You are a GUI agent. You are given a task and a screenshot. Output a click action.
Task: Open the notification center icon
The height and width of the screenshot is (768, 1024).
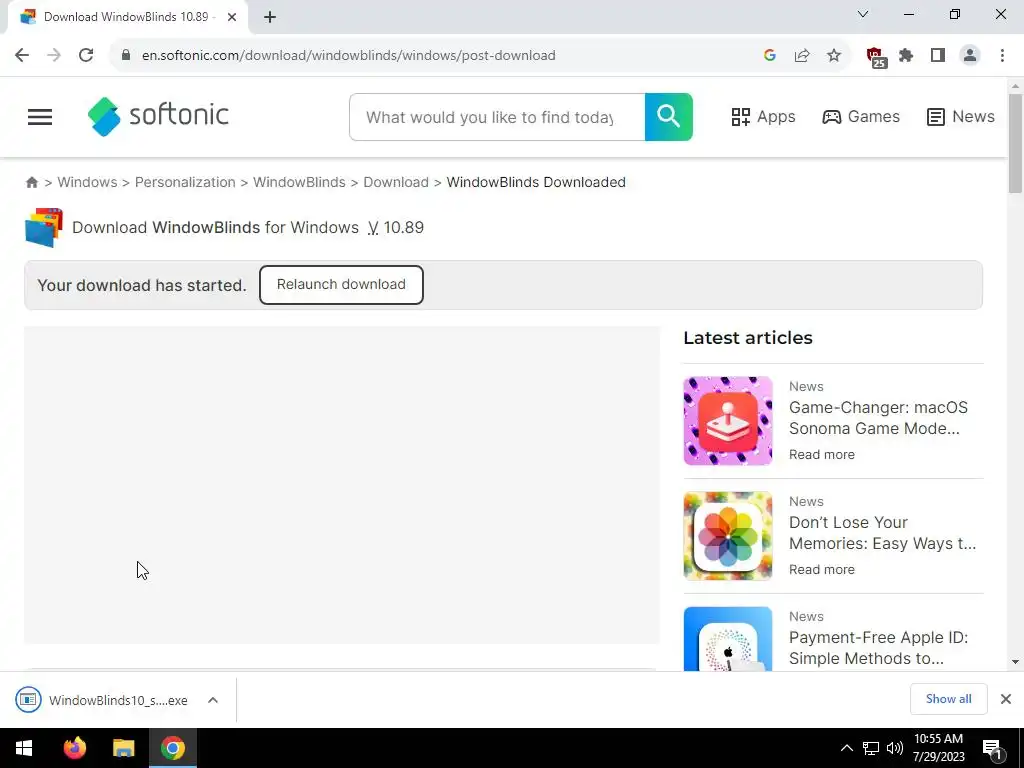click(x=992, y=748)
